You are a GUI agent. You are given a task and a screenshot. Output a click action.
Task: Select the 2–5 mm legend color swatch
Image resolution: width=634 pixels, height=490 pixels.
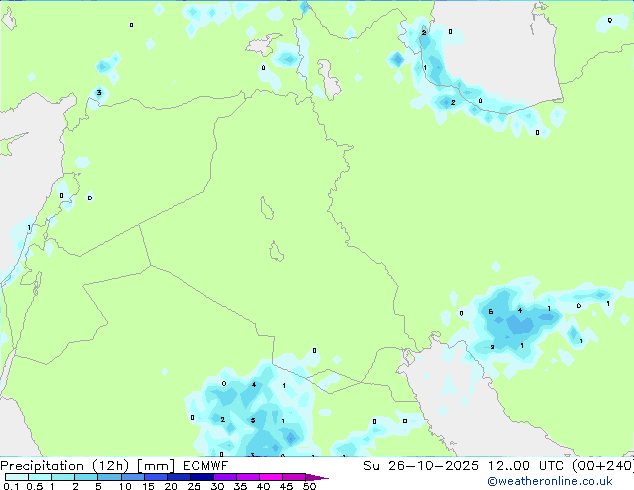pos(86,477)
